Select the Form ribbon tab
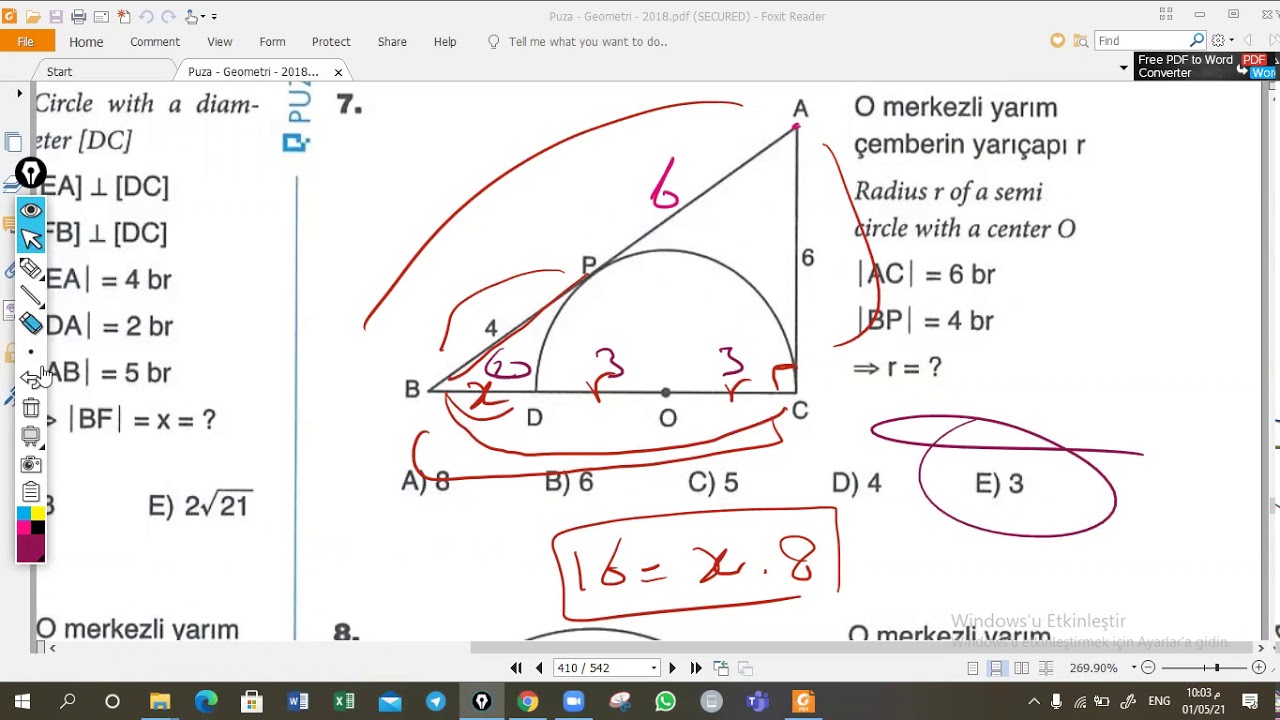 click(272, 42)
